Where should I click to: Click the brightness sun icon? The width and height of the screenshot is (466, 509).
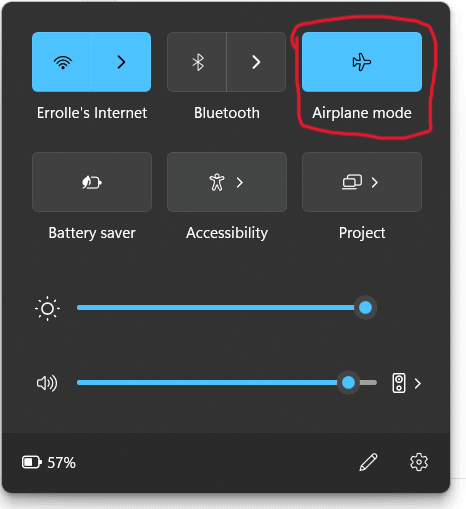tap(47, 308)
